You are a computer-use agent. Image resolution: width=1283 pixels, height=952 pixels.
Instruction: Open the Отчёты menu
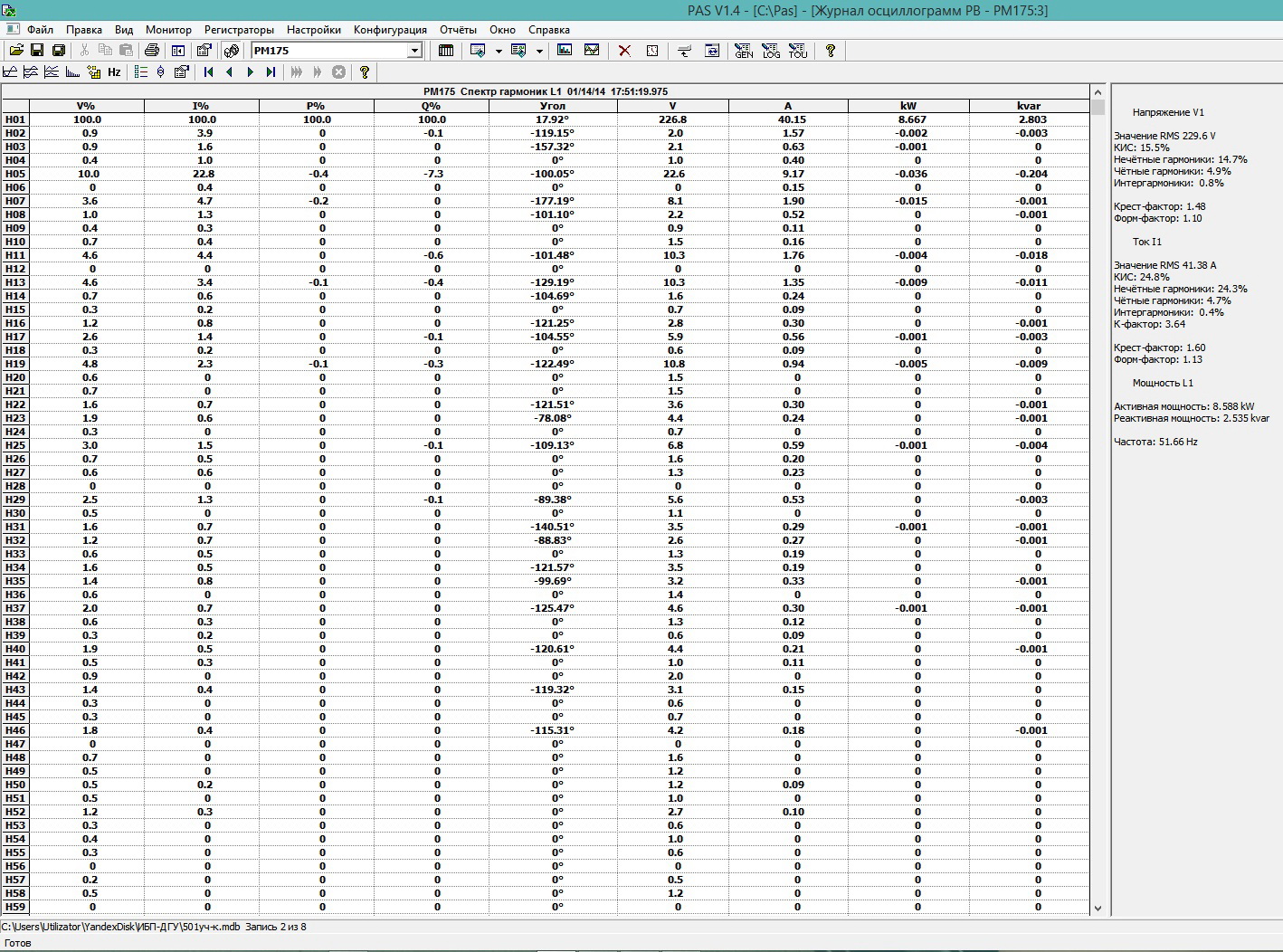pos(458,30)
